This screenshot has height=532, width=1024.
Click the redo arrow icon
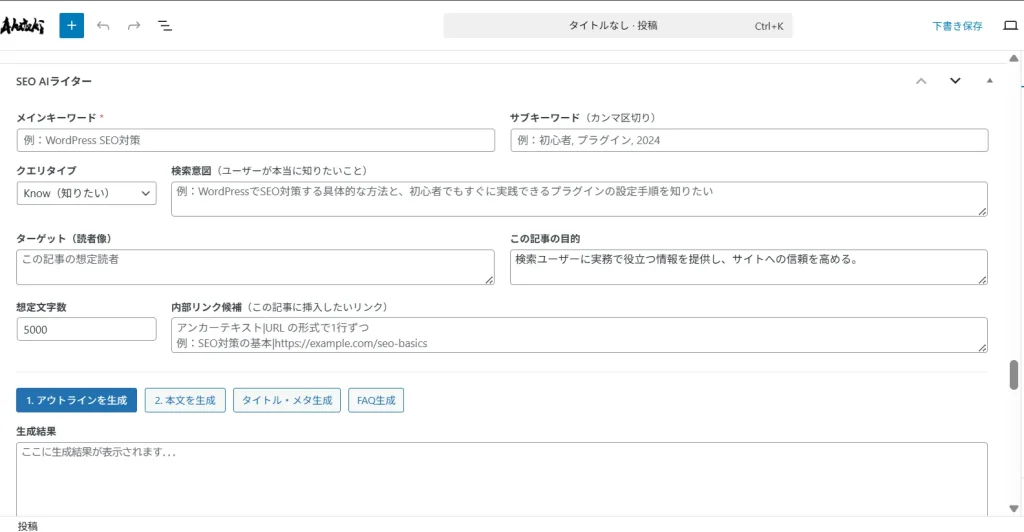point(134,25)
